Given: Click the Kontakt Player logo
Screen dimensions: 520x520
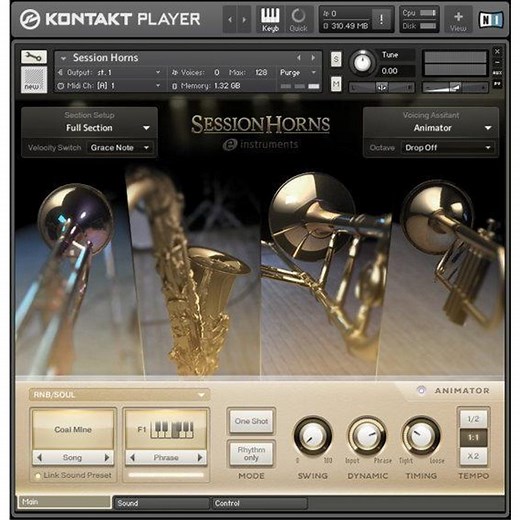Looking at the screenshot, I should (110, 19).
